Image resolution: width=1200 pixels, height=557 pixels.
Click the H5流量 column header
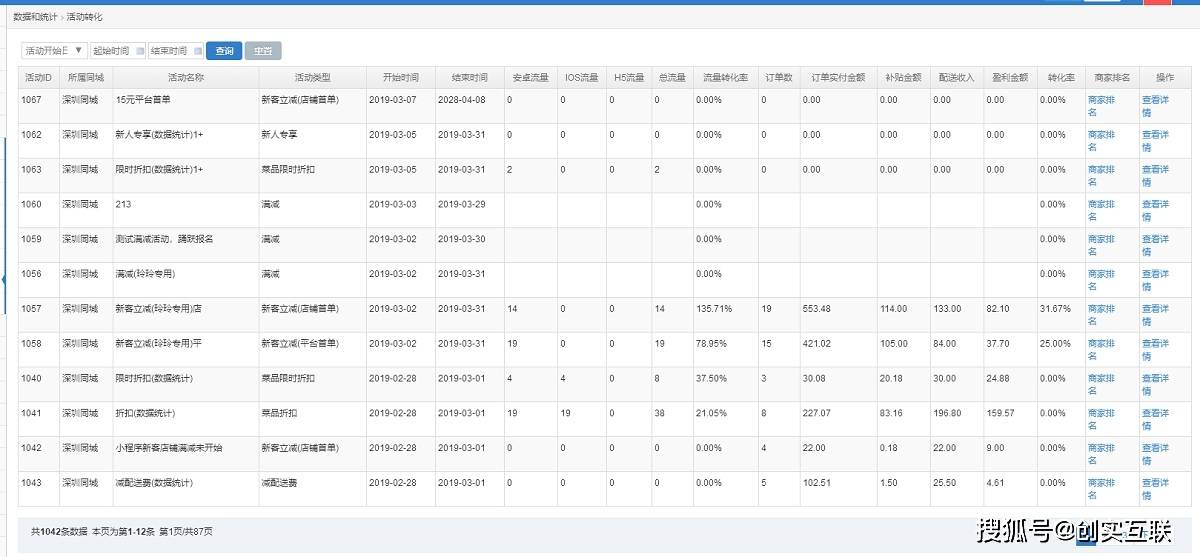click(629, 77)
